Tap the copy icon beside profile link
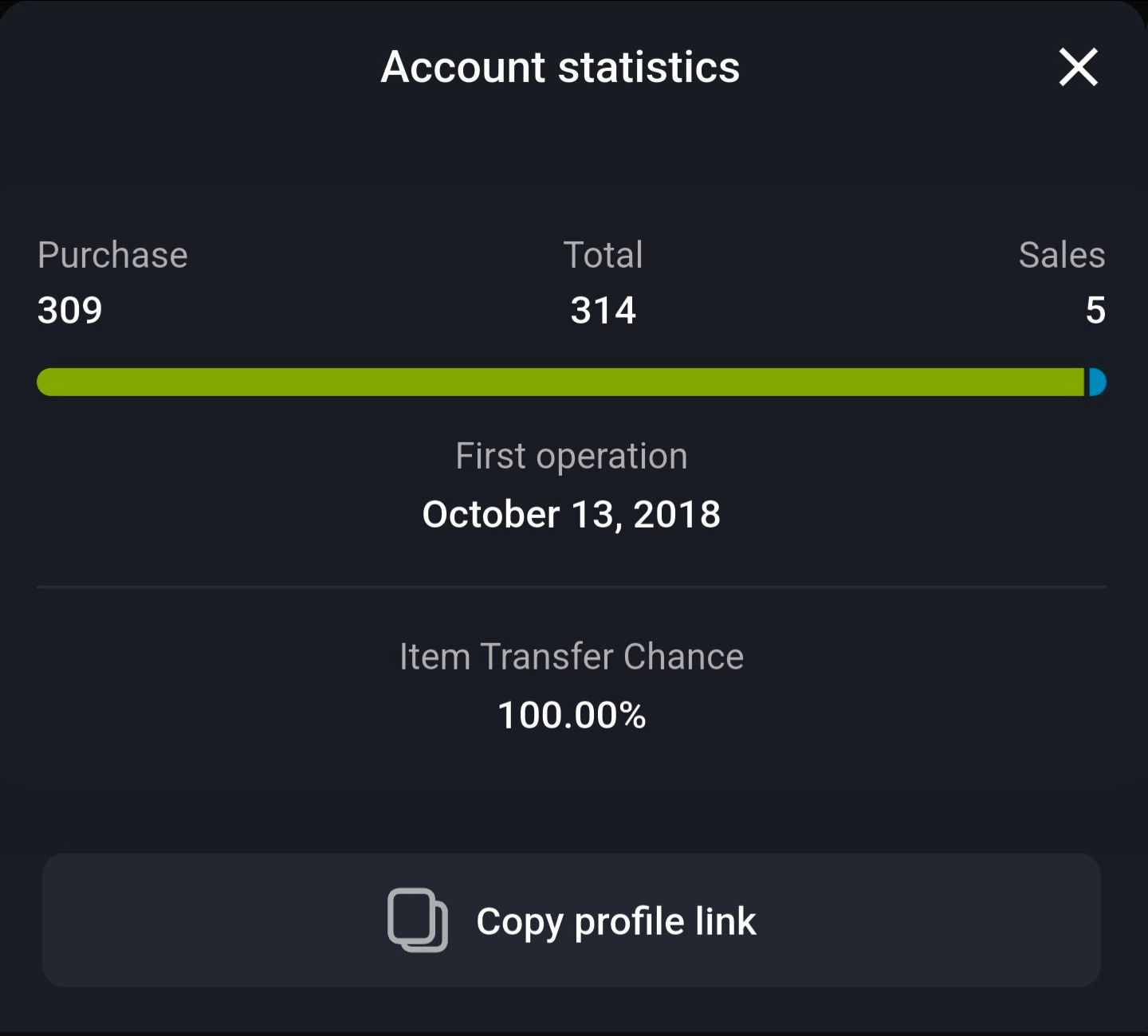The width and height of the screenshot is (1148, 1036). [417, 920]
